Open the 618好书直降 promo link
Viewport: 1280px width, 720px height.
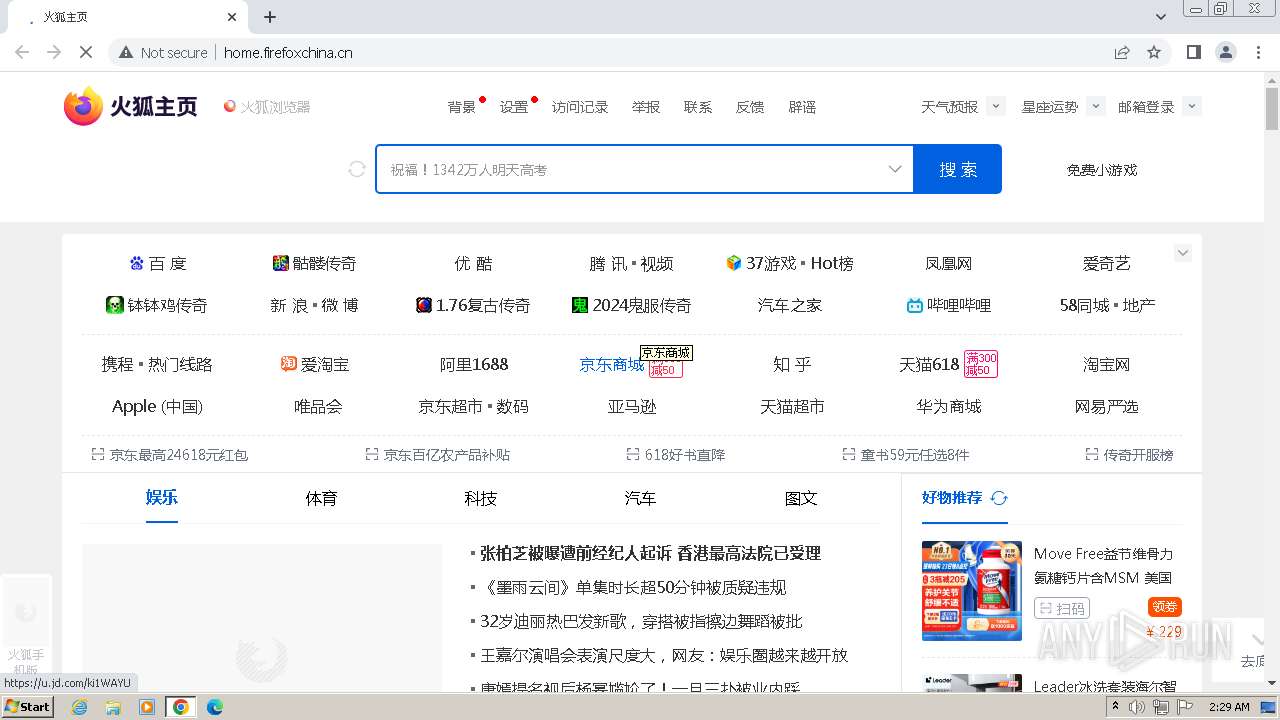click(x=685, y=455)
